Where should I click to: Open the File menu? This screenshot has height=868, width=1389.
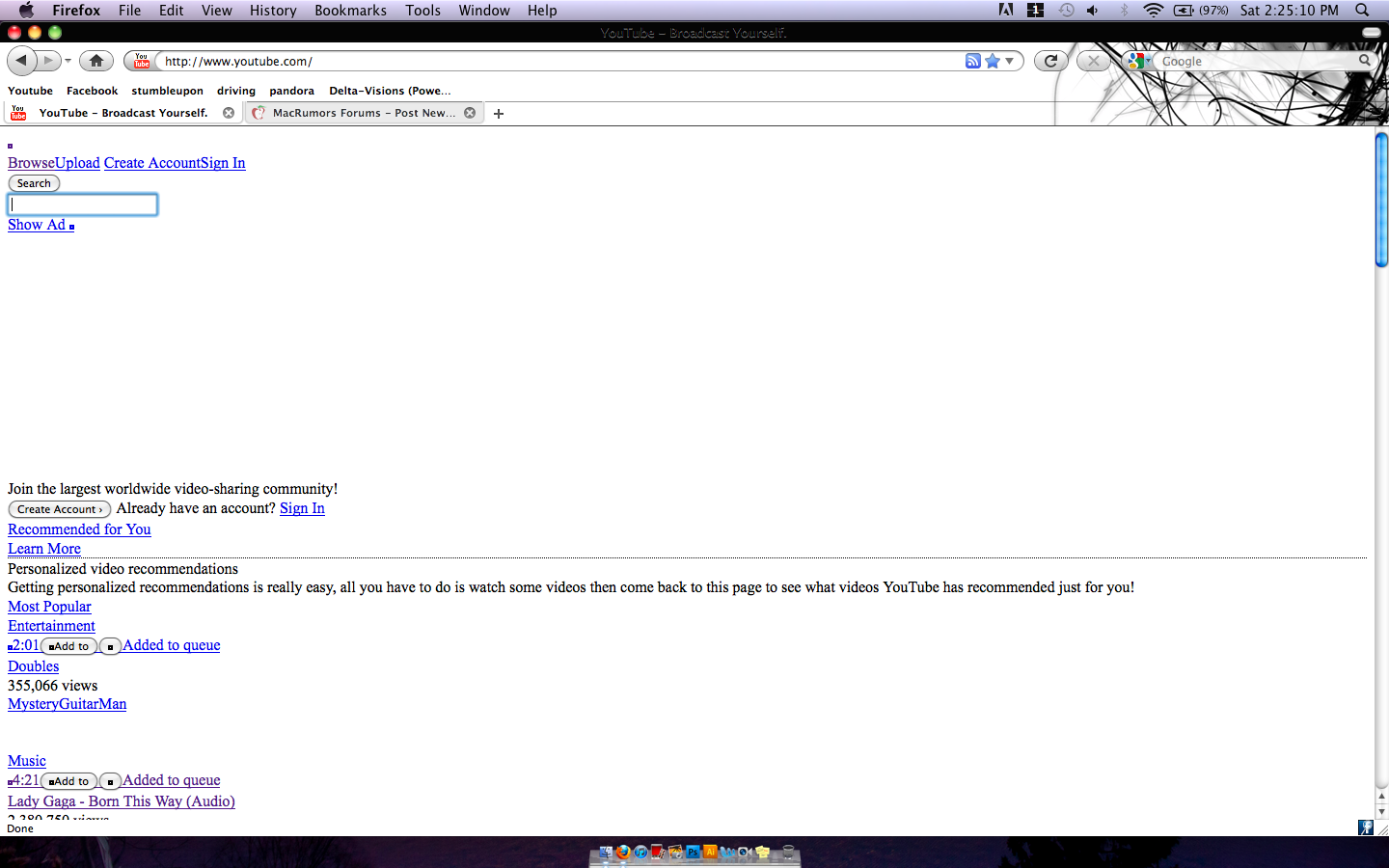point(129,10)
